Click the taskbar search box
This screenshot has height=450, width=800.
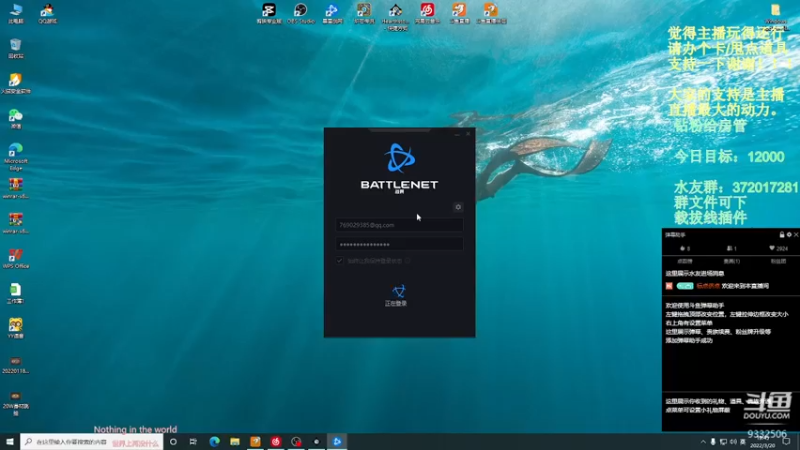92,442
